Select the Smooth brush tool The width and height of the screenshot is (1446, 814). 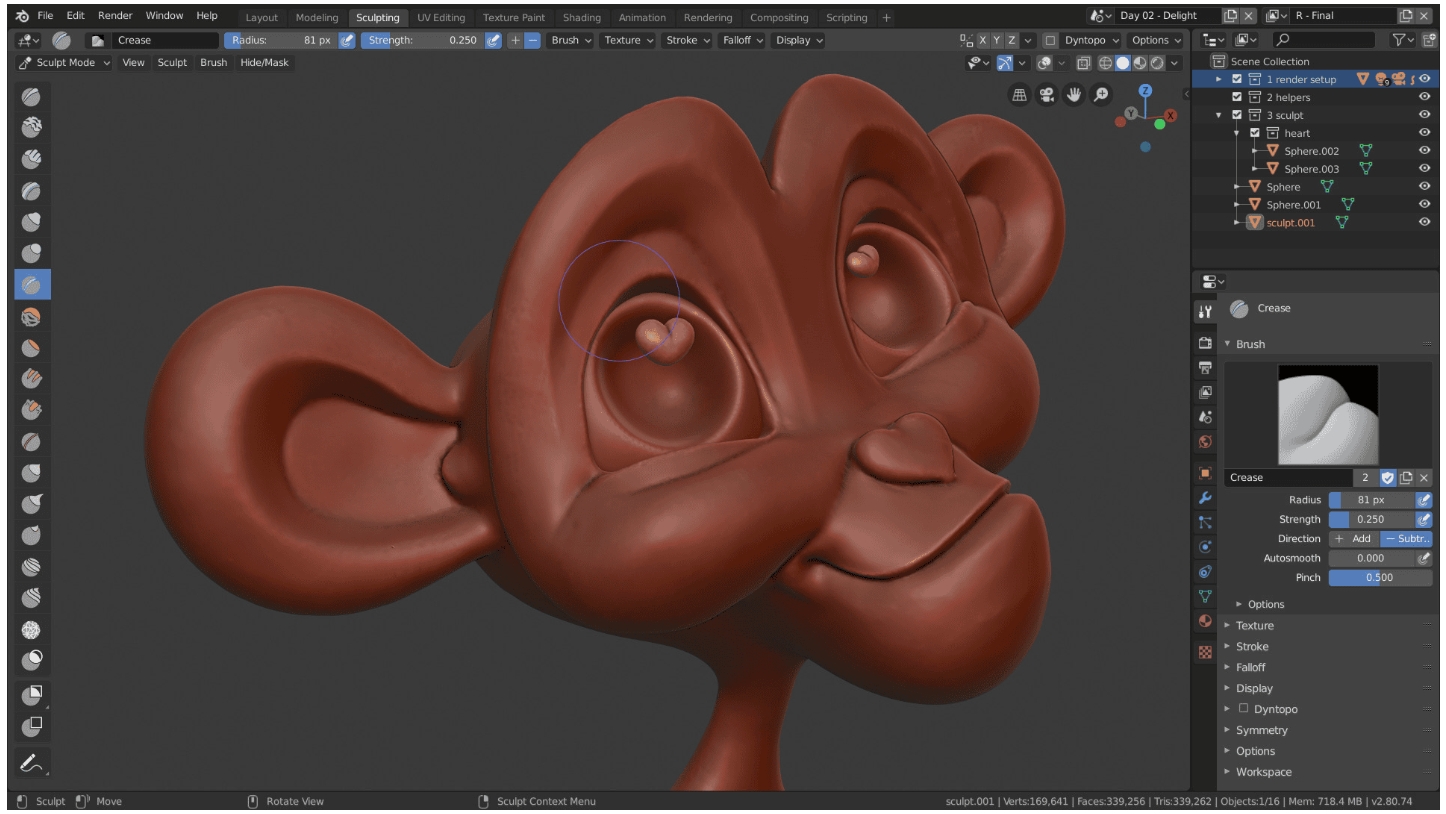(31, 316)
